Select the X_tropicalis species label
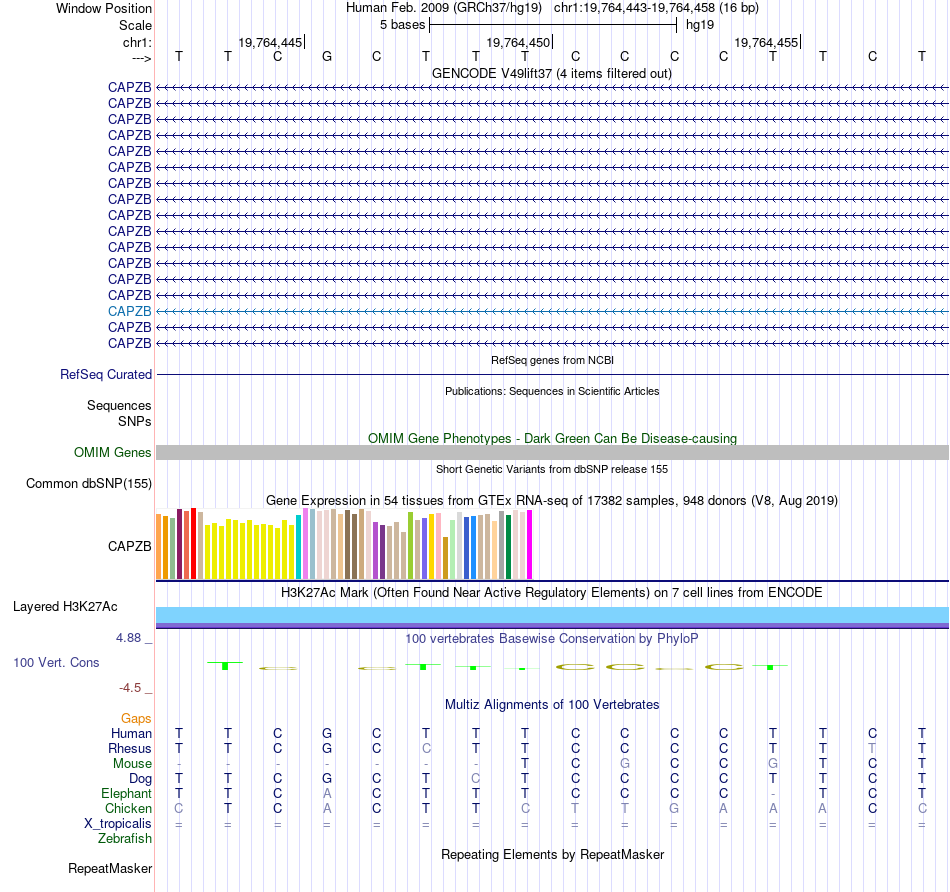 pyautogui.click(x=118, y=824)
